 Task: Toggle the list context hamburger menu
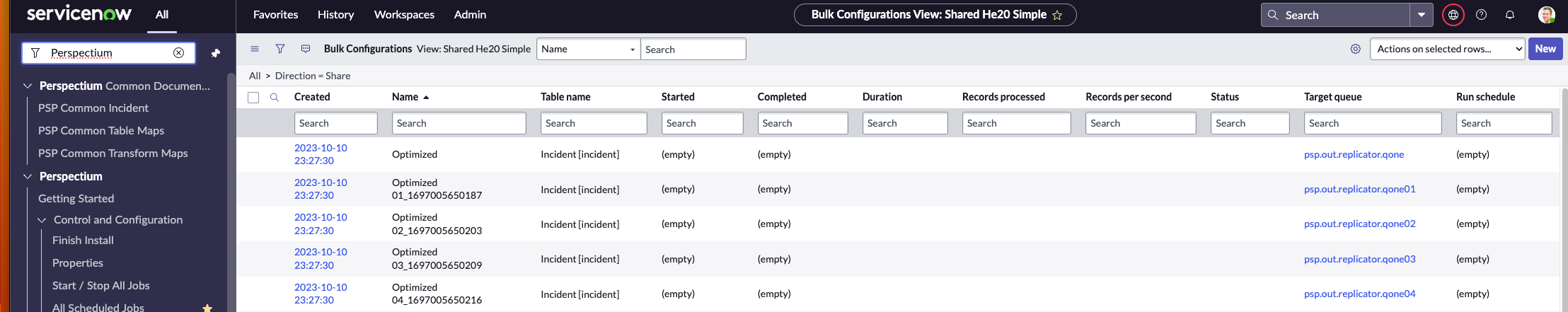(x=255, y=49)
